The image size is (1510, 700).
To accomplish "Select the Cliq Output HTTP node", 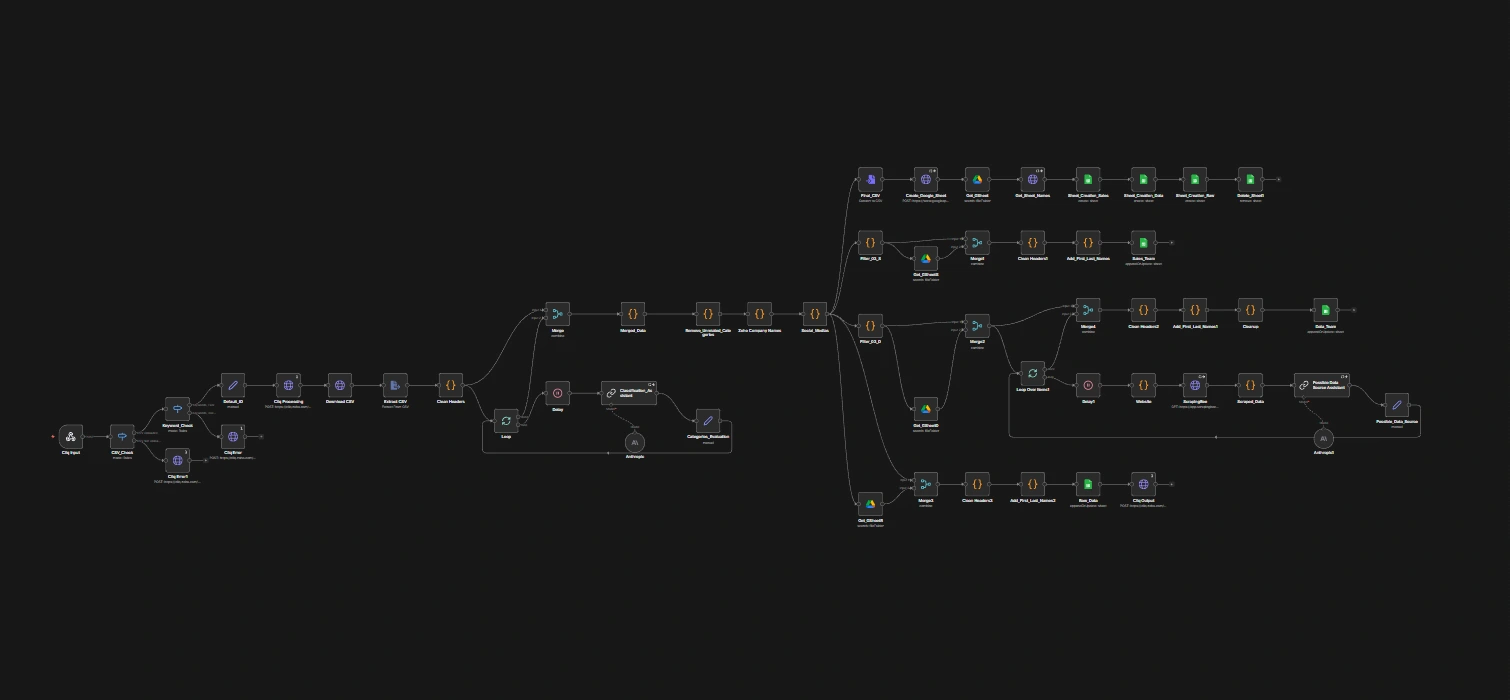I will 1144,484.
